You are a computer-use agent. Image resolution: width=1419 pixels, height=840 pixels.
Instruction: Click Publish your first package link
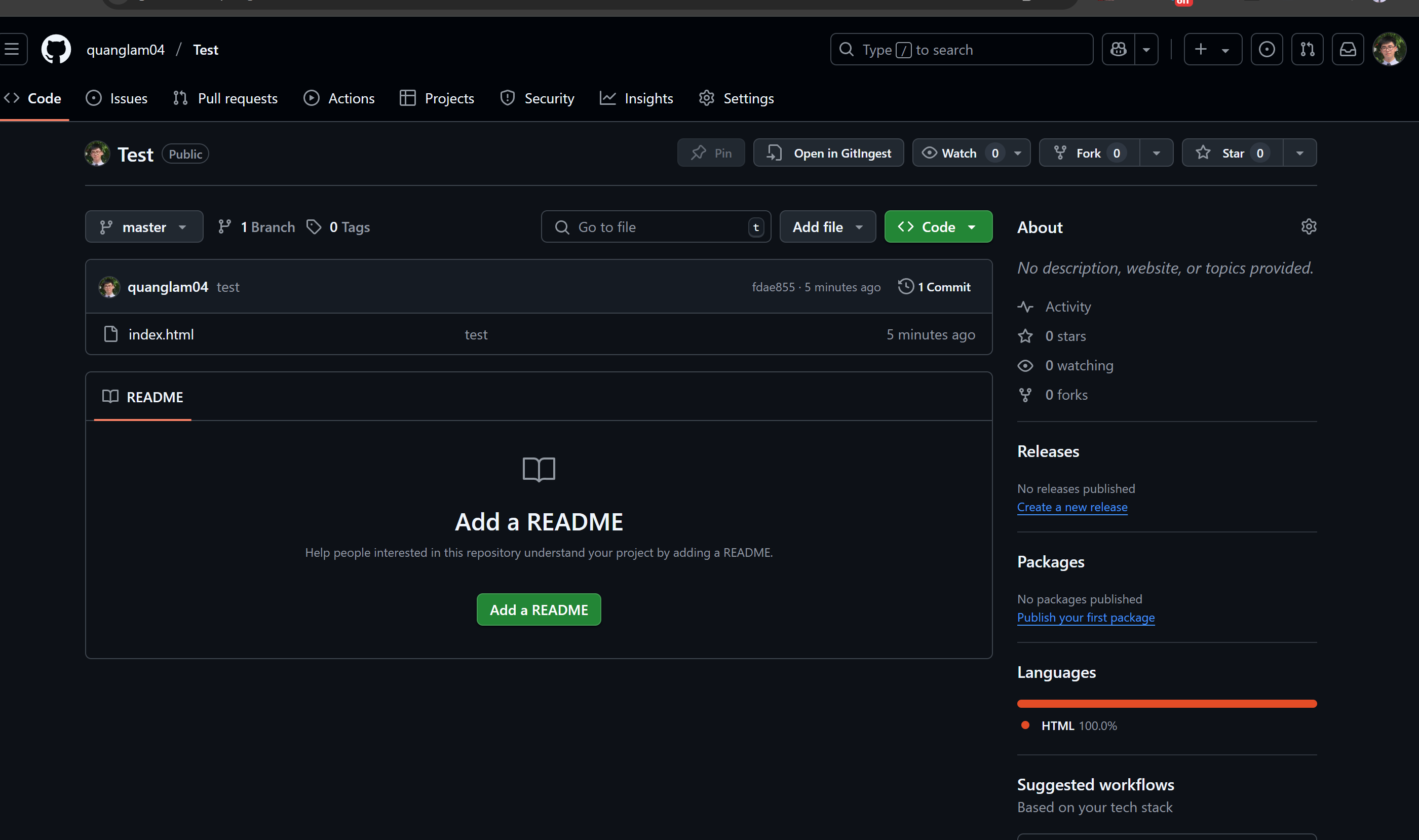click(x=1086, y=618)
